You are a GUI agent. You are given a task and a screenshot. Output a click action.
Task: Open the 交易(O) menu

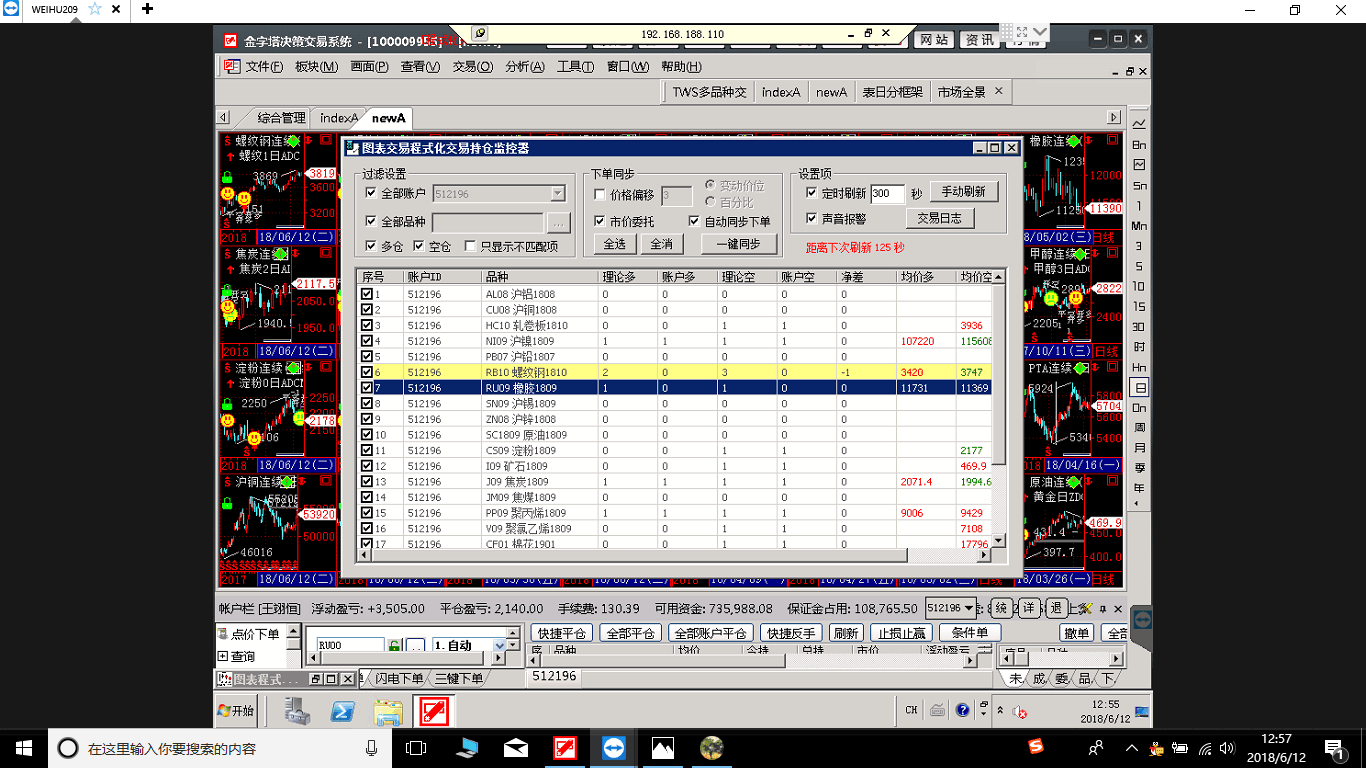pyautogui.click(x=472, y=67)
